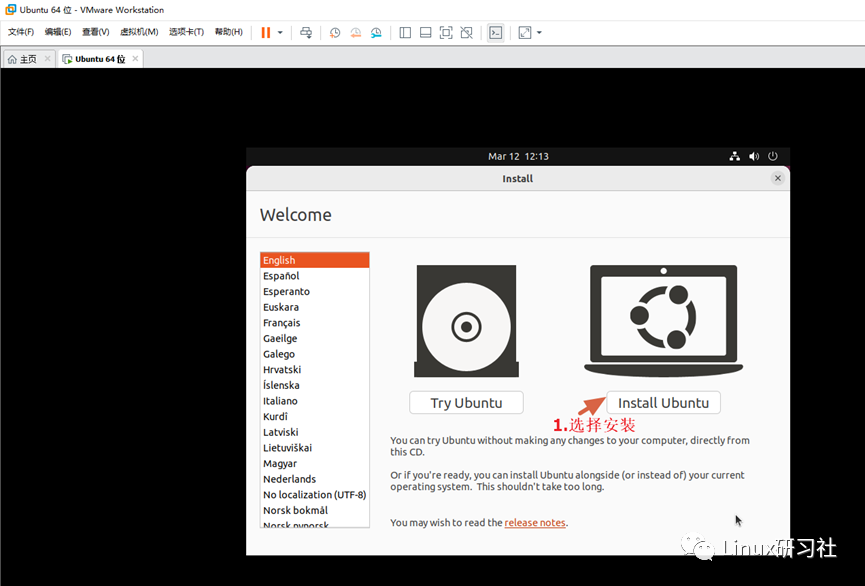Open the 查看(V) menu
The height and width of the screenshot is (586, 865).
point(96,32)
